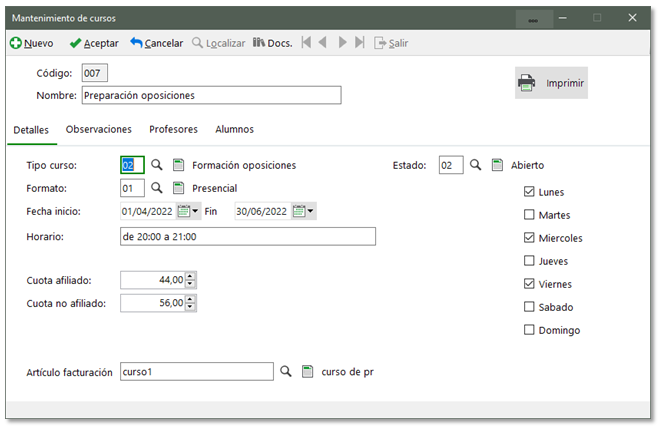The height and width of the screenshot is (432, 665).
Task: Uncheck the Miercoles checkbox
Action: point(529,237)
